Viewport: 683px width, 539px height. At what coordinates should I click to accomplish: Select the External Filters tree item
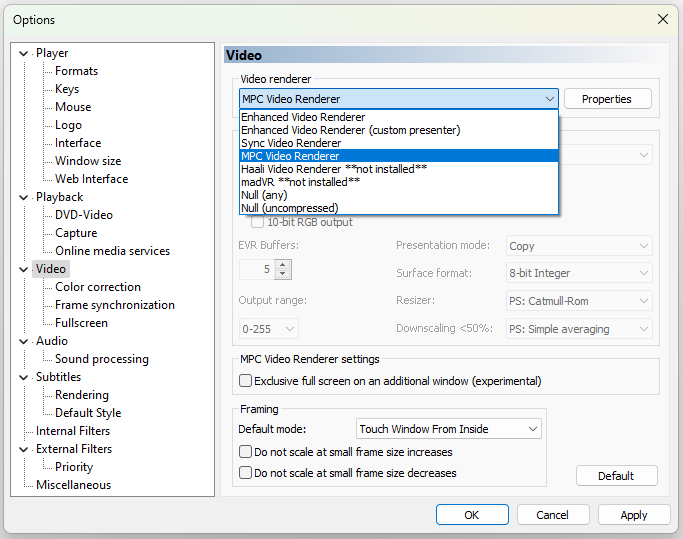[x=74, y=449]
